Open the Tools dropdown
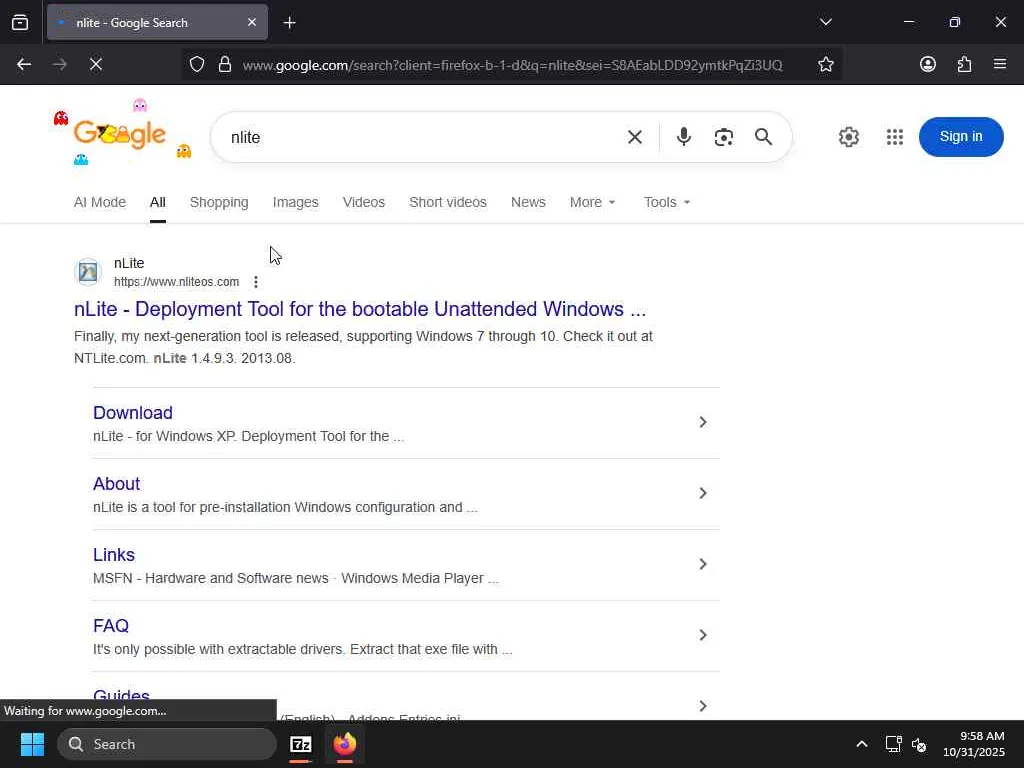The height and width of the screenshot is (768, 1024). [x=667, y=202]
